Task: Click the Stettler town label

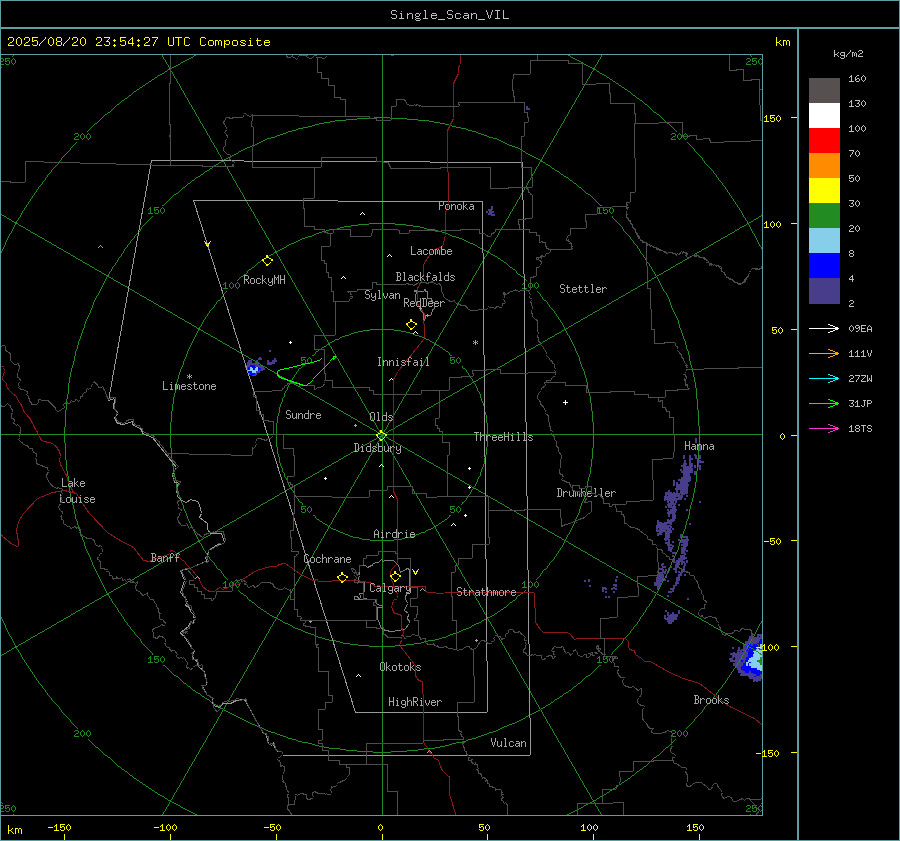Action: [x=583, y=289]
